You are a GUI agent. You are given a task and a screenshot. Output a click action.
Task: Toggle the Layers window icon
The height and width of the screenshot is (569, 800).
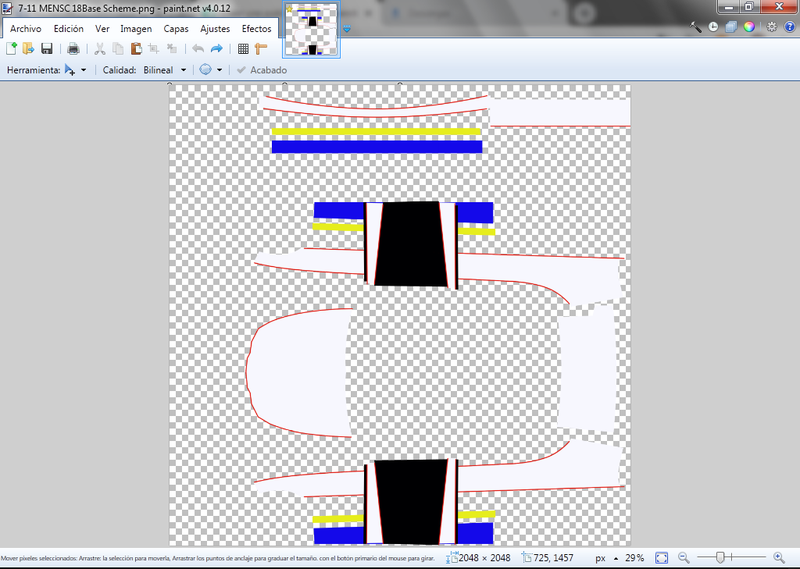(731, 27)
